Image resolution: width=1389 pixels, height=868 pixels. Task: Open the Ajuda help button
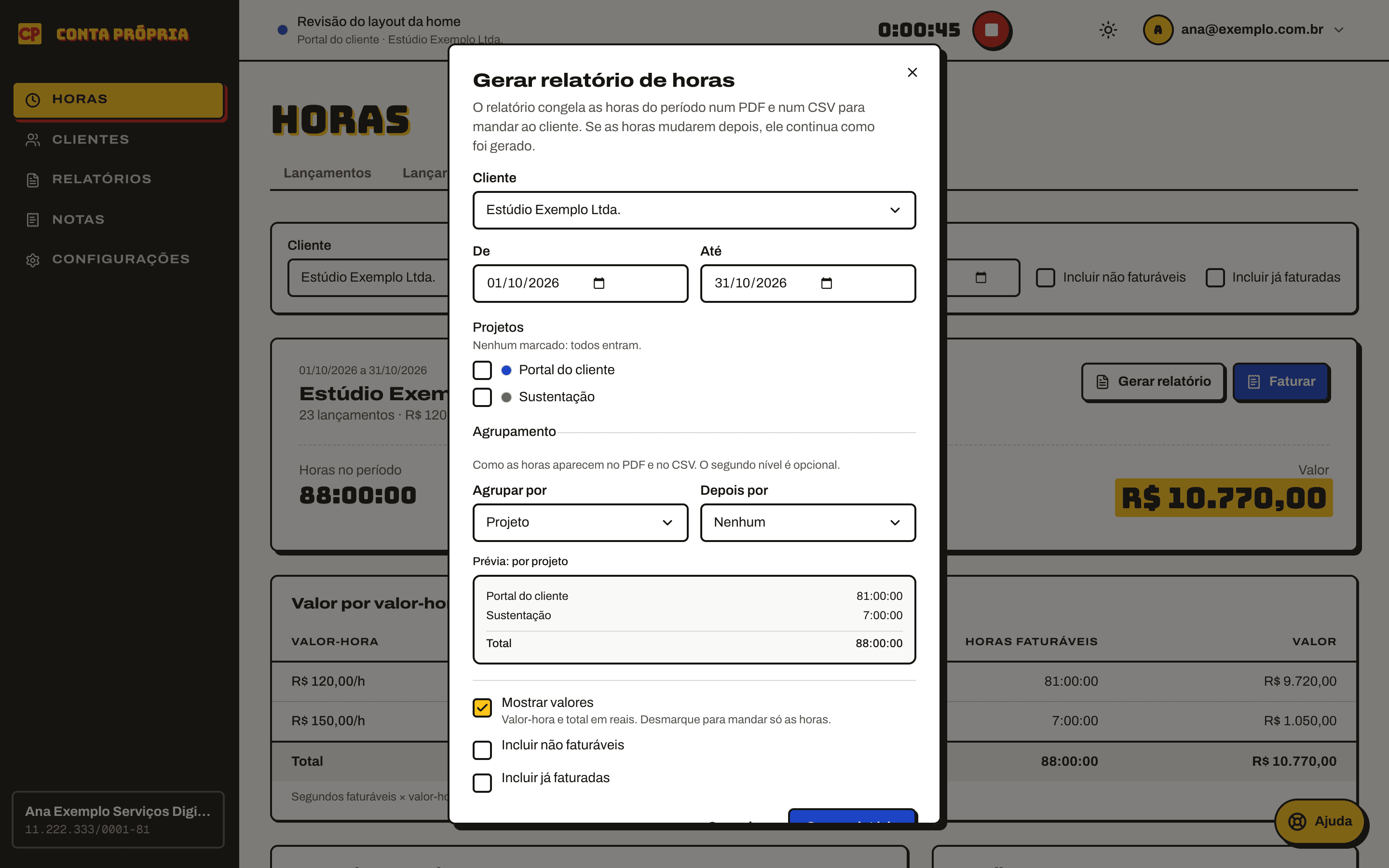1320,822
